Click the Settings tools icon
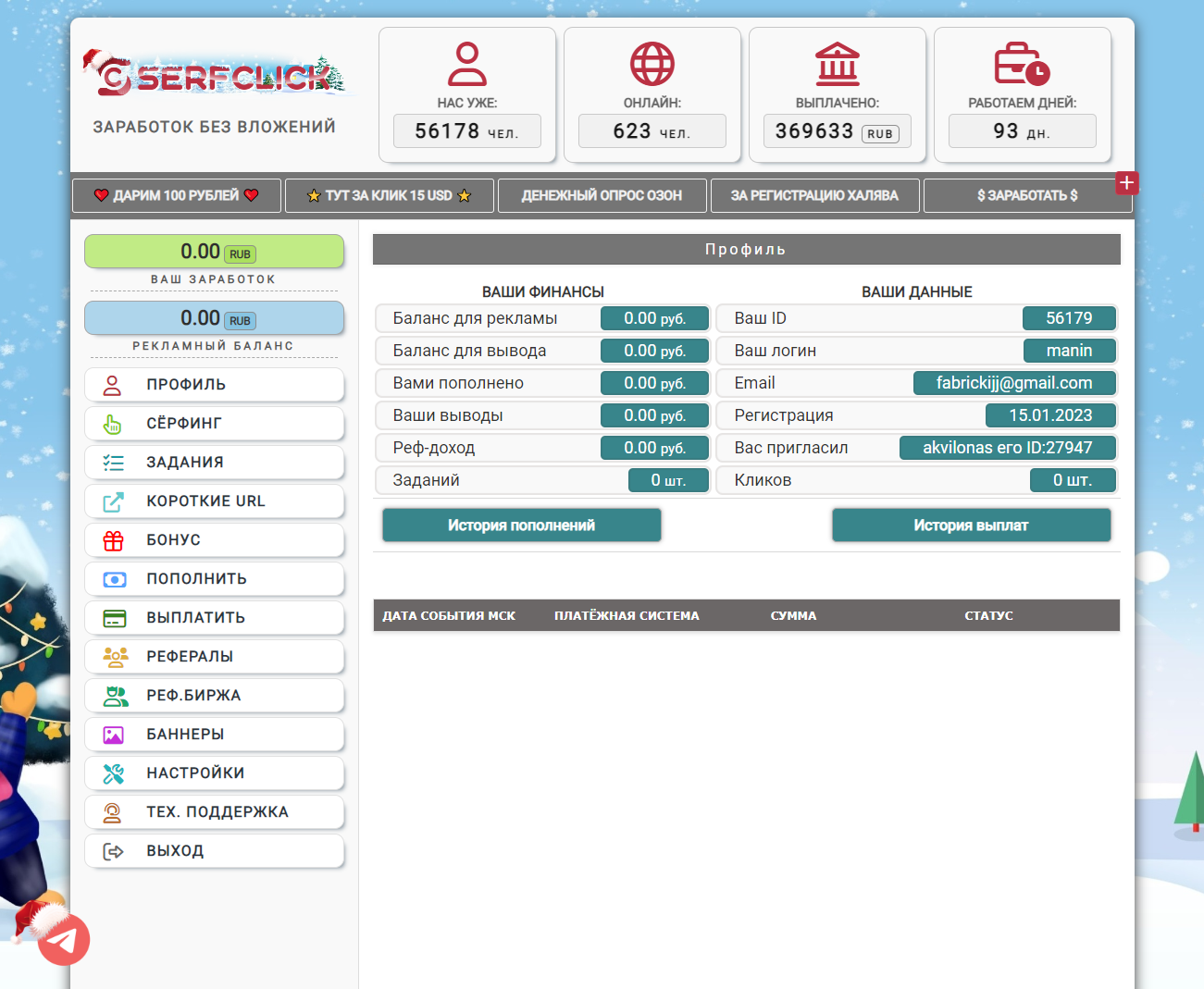The height and width of the screenshot is (989, 1204). [113, 773]
